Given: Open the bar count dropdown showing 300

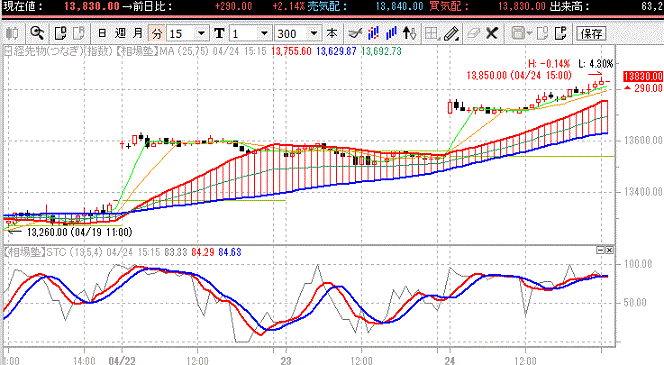Looking at the screenshot, I should click(314, 33).
